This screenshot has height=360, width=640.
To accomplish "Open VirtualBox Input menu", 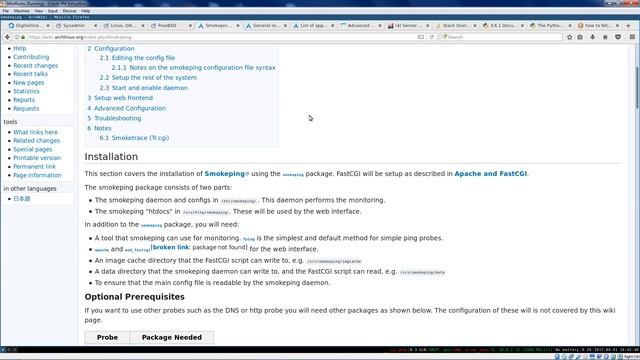I will coord(53,11).
